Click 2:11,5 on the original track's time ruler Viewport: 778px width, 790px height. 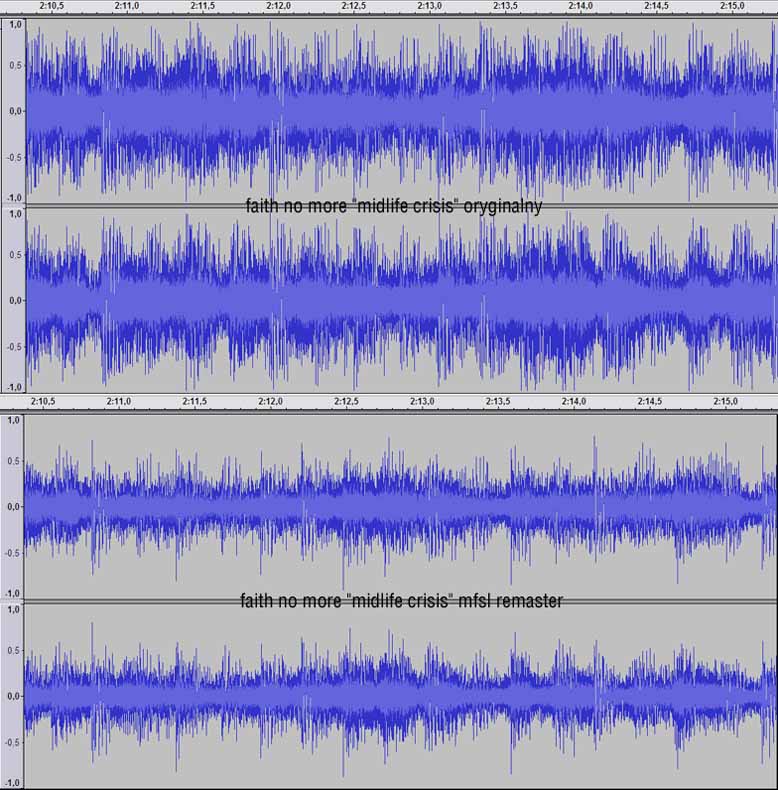203,6
